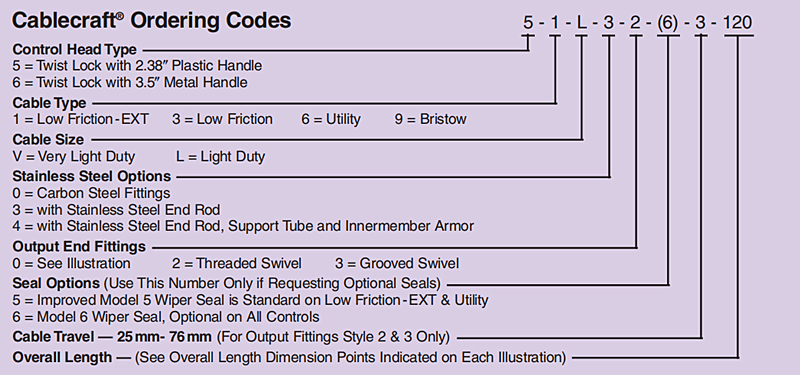This screenshot has height=375, width=800.
Task: Click the code digit 5 in the example code
Action: [x=528, y=22]
